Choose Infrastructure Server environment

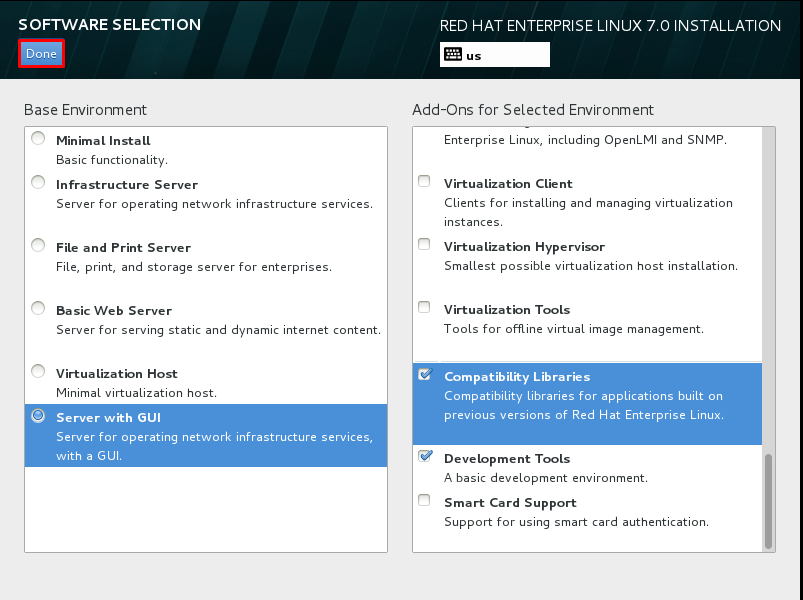point(37,182)
